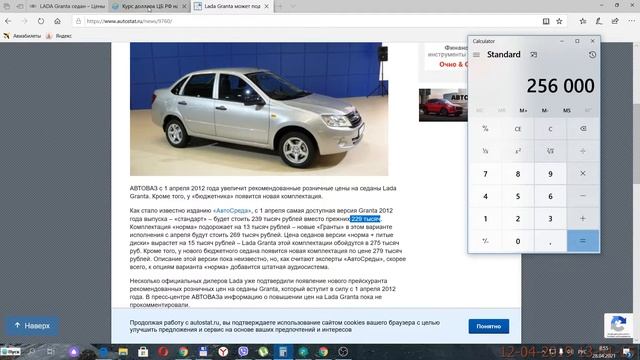Close the Lada Granta может под tab

(267, 6)
